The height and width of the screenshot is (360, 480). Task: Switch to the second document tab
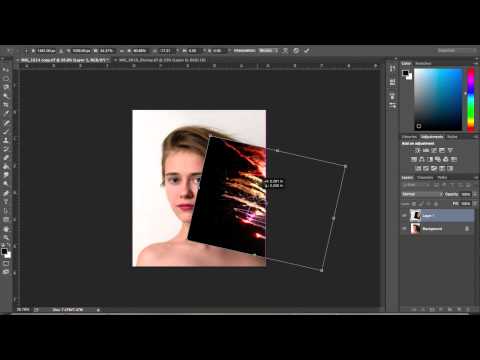click(x=163, y=60)
